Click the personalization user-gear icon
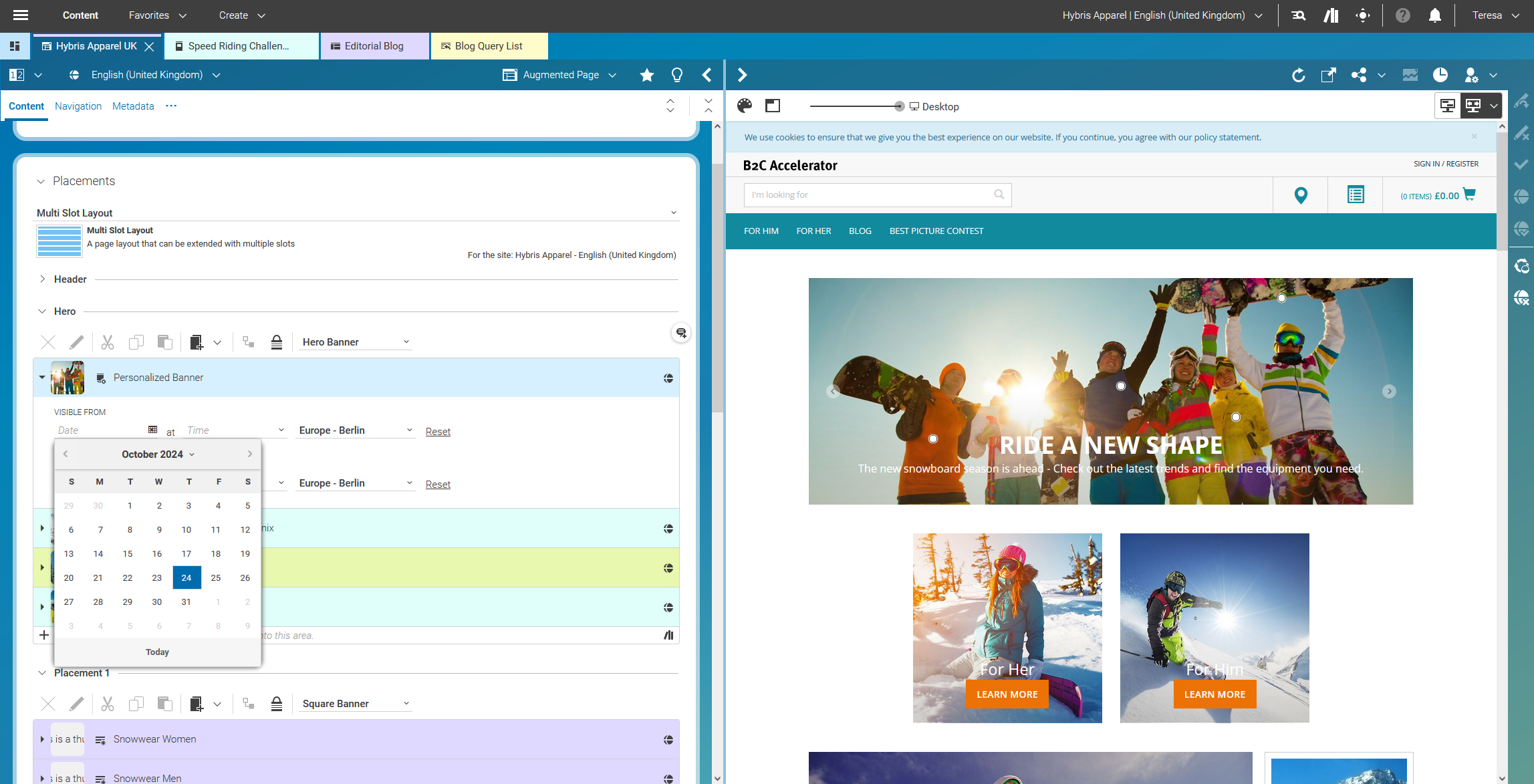1534x784 pixels. pyautogui.click(x=1471, y=75)
